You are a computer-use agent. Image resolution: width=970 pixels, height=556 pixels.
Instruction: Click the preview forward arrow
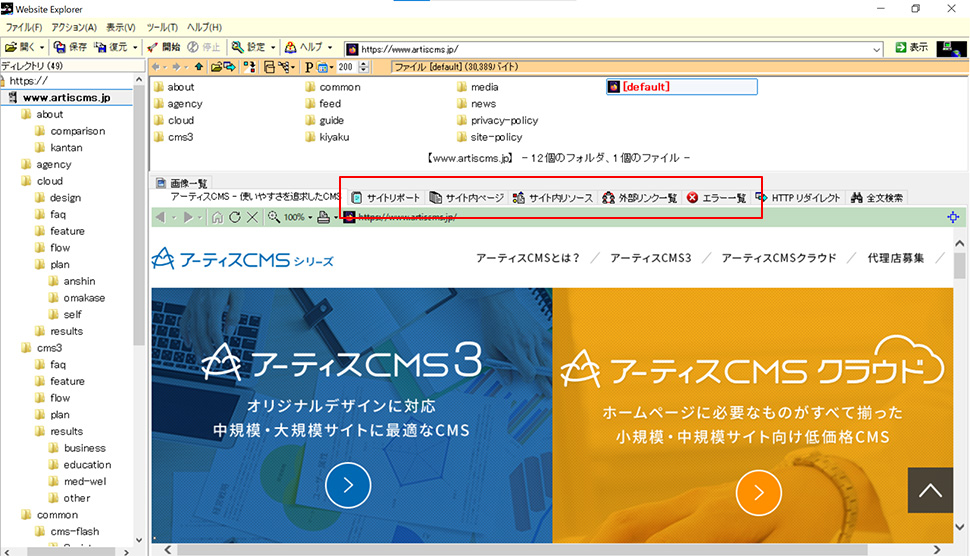click(188, 217)
